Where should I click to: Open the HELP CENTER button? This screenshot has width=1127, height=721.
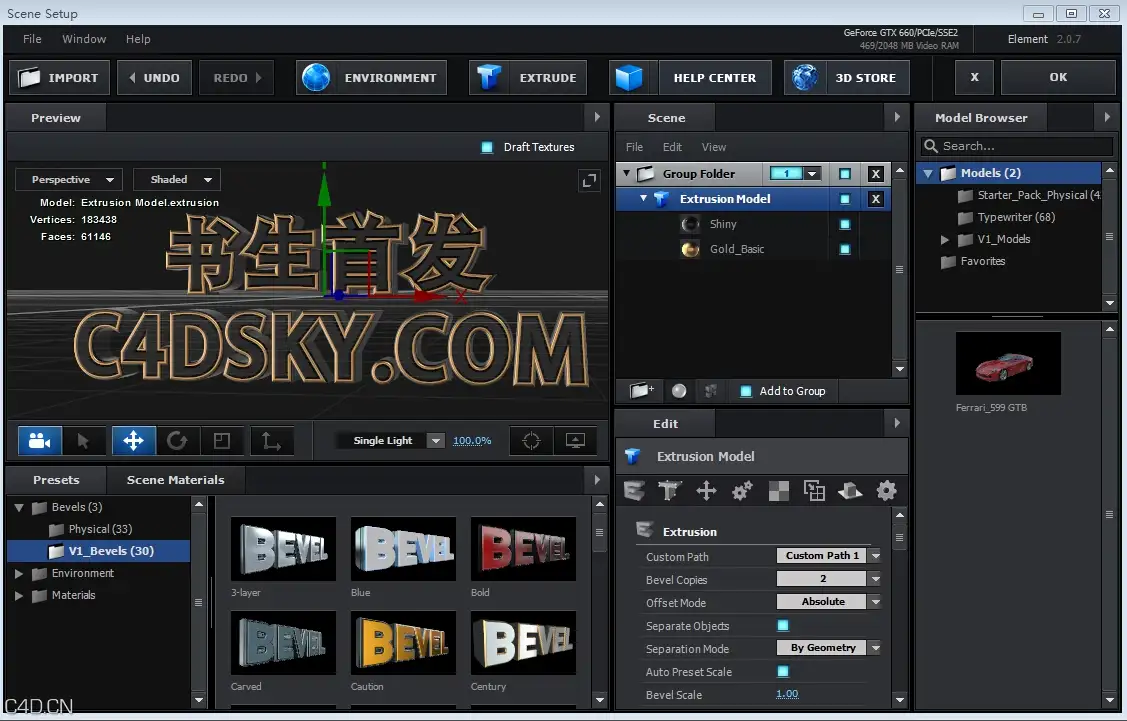tap(714, 78)
